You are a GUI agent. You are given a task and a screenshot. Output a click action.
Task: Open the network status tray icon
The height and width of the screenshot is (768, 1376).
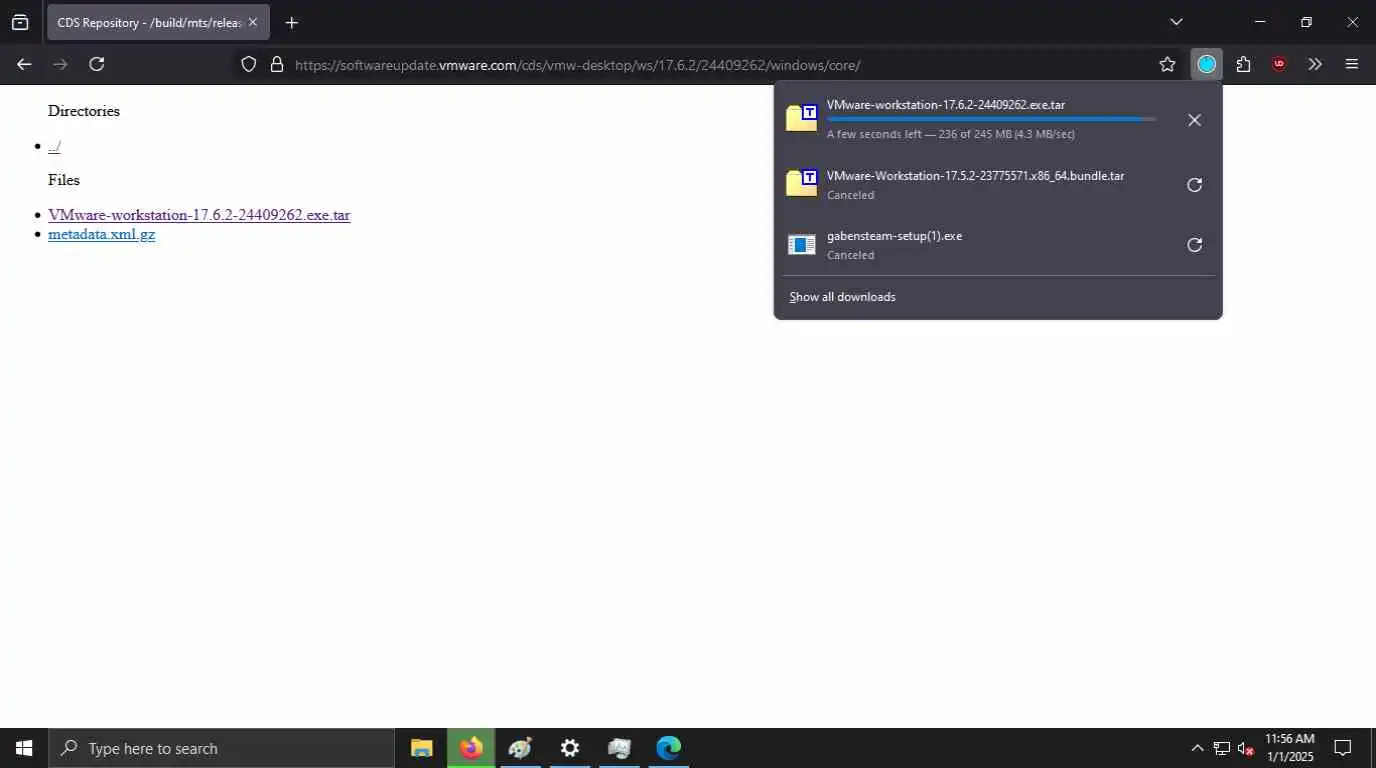point(1222,748)
